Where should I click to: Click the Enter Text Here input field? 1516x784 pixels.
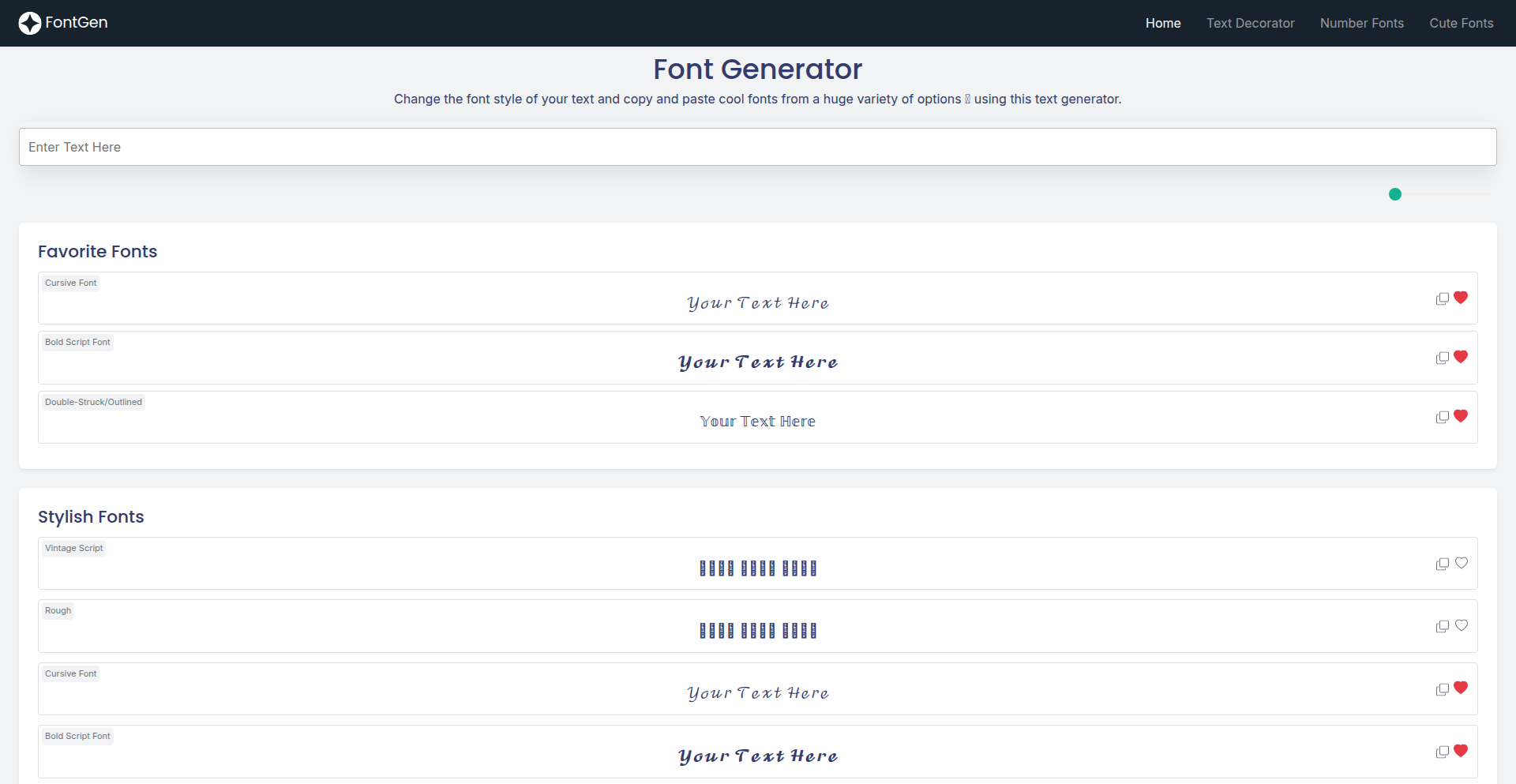[x=758, y=147]
